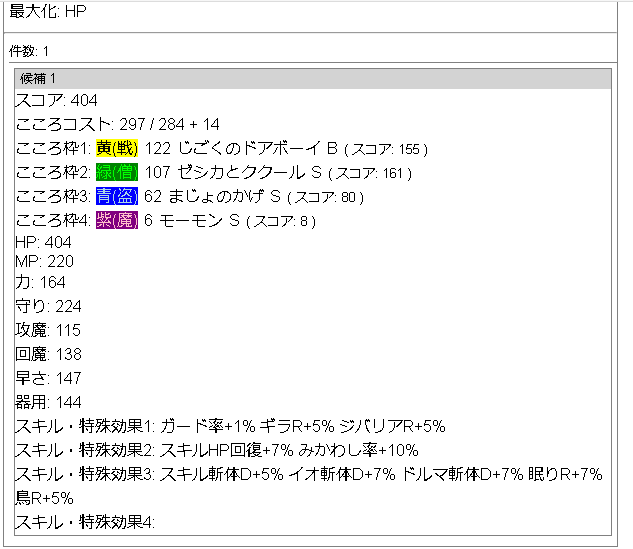Click the yellow '黄(戦)' color tag
633x549 pixels.
117,148
